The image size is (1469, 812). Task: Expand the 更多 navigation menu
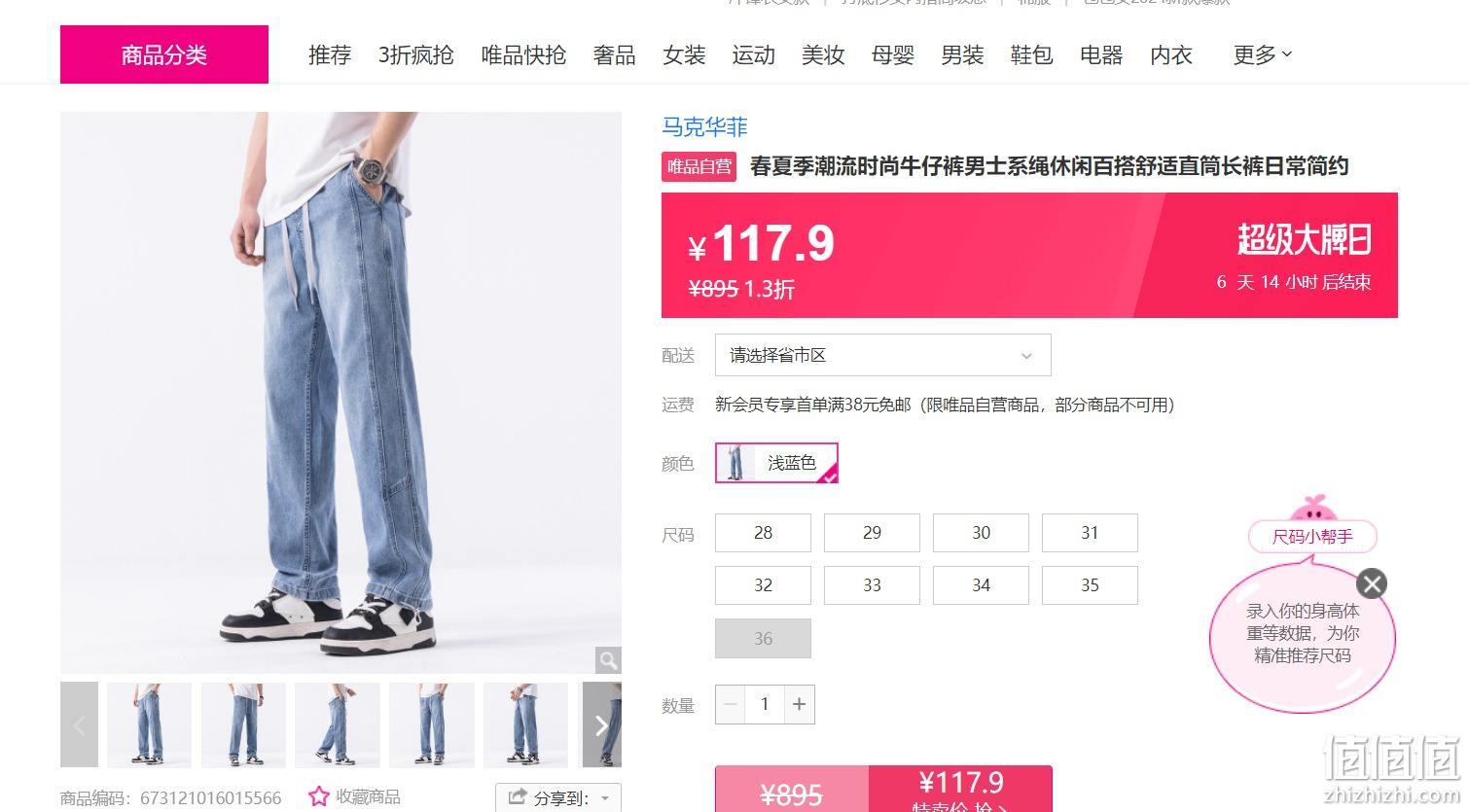1262,55
